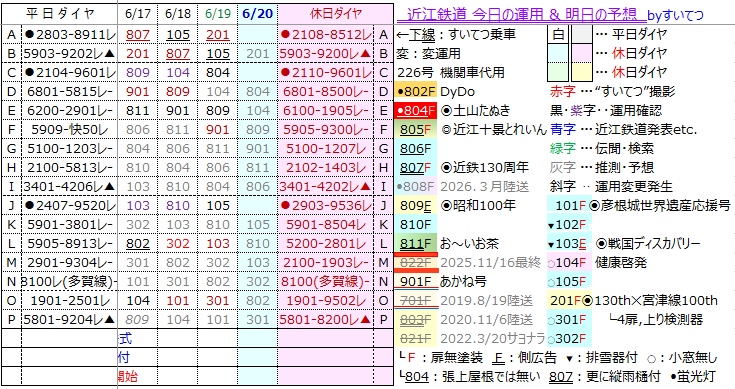Screen dimensions: 735x389
Task: Click holiday cell 8100(多賀線)
Action: pos(326,282)
